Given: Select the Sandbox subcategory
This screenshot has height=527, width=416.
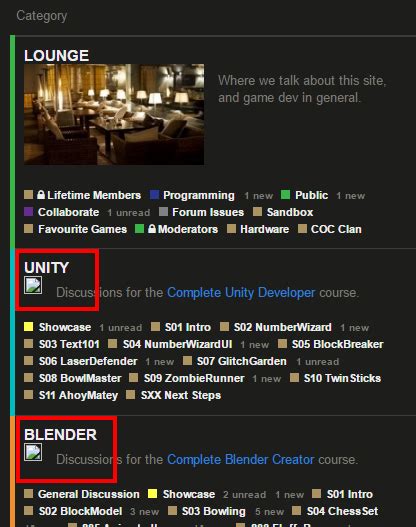Looking at the screenshot, I should point(290,212).
